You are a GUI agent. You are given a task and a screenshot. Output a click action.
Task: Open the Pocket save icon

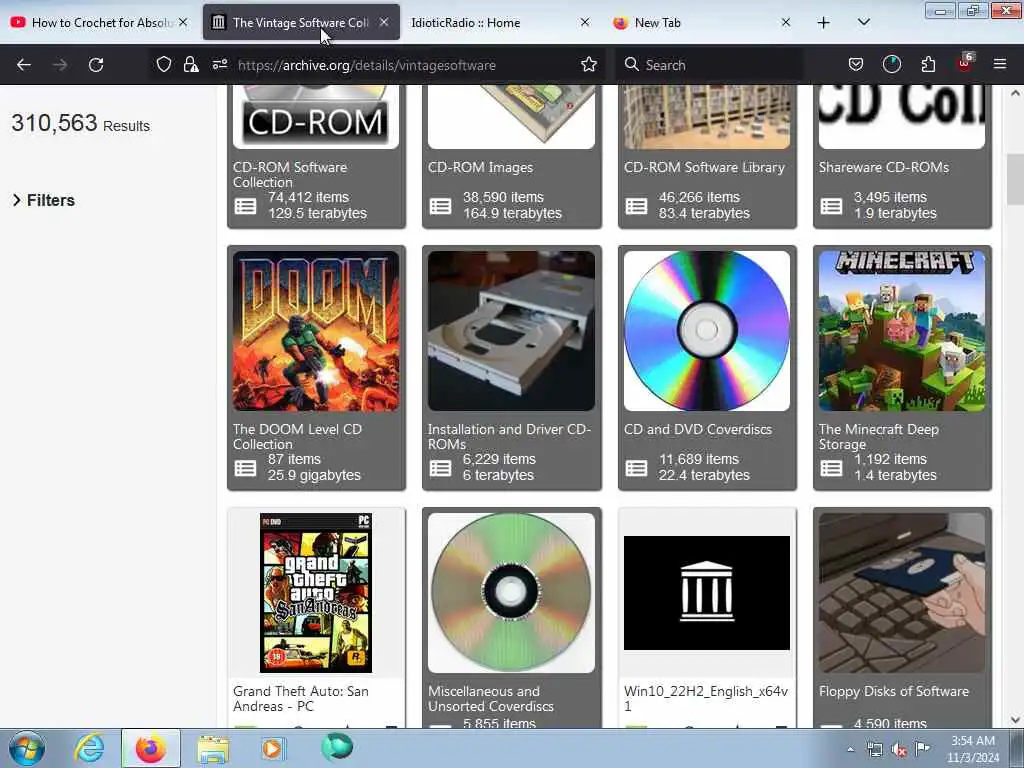coord(856,64)
